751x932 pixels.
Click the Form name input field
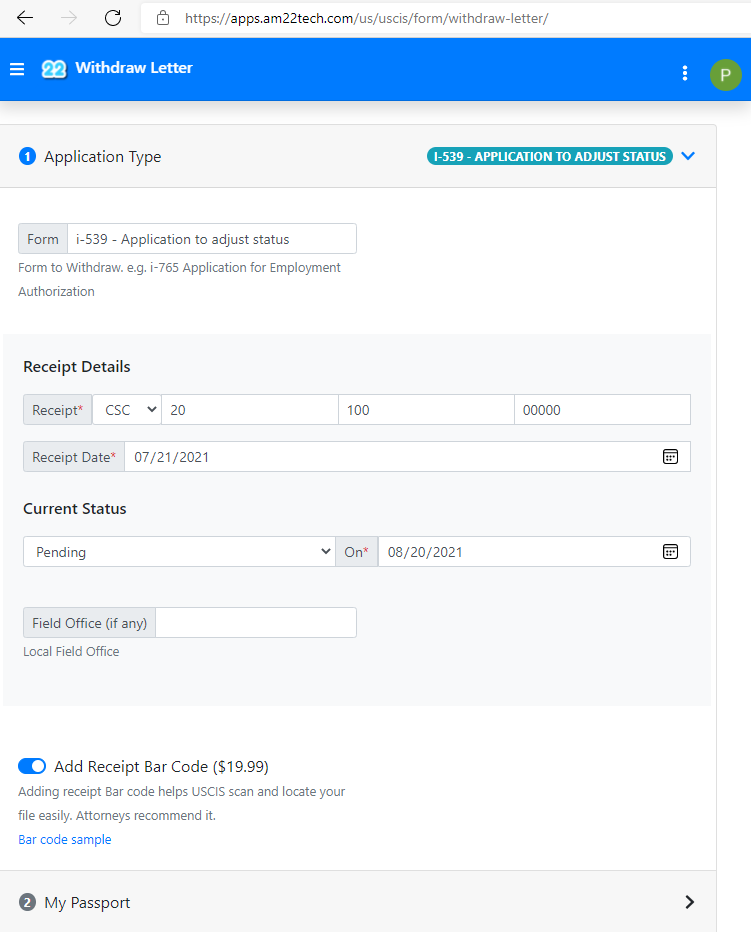point(212,239)
